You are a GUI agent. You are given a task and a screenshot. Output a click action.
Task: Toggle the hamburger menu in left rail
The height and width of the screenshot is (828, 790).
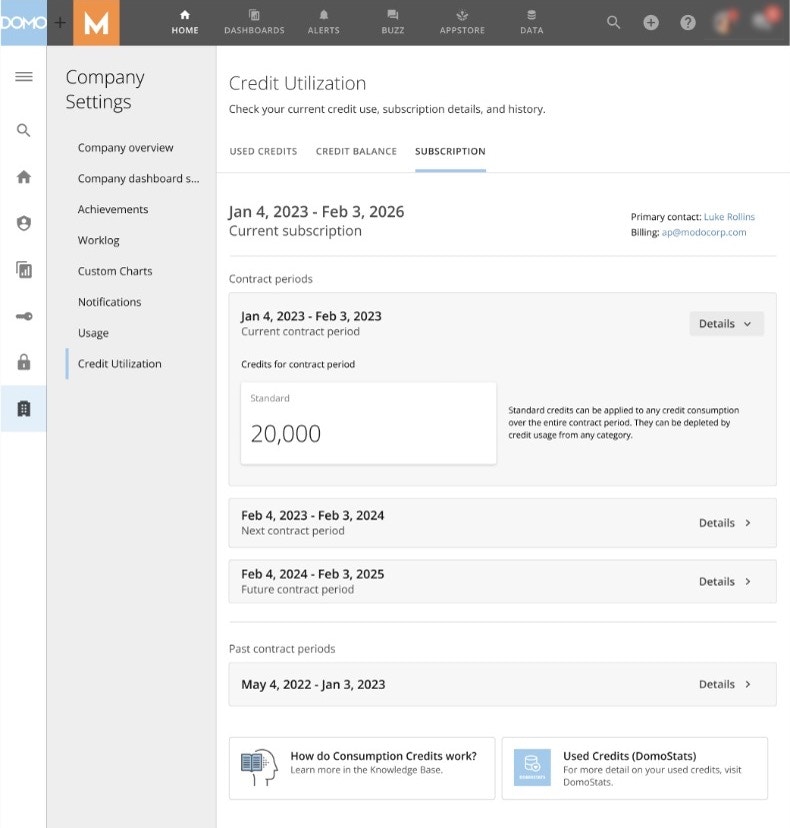coord(24,77)
